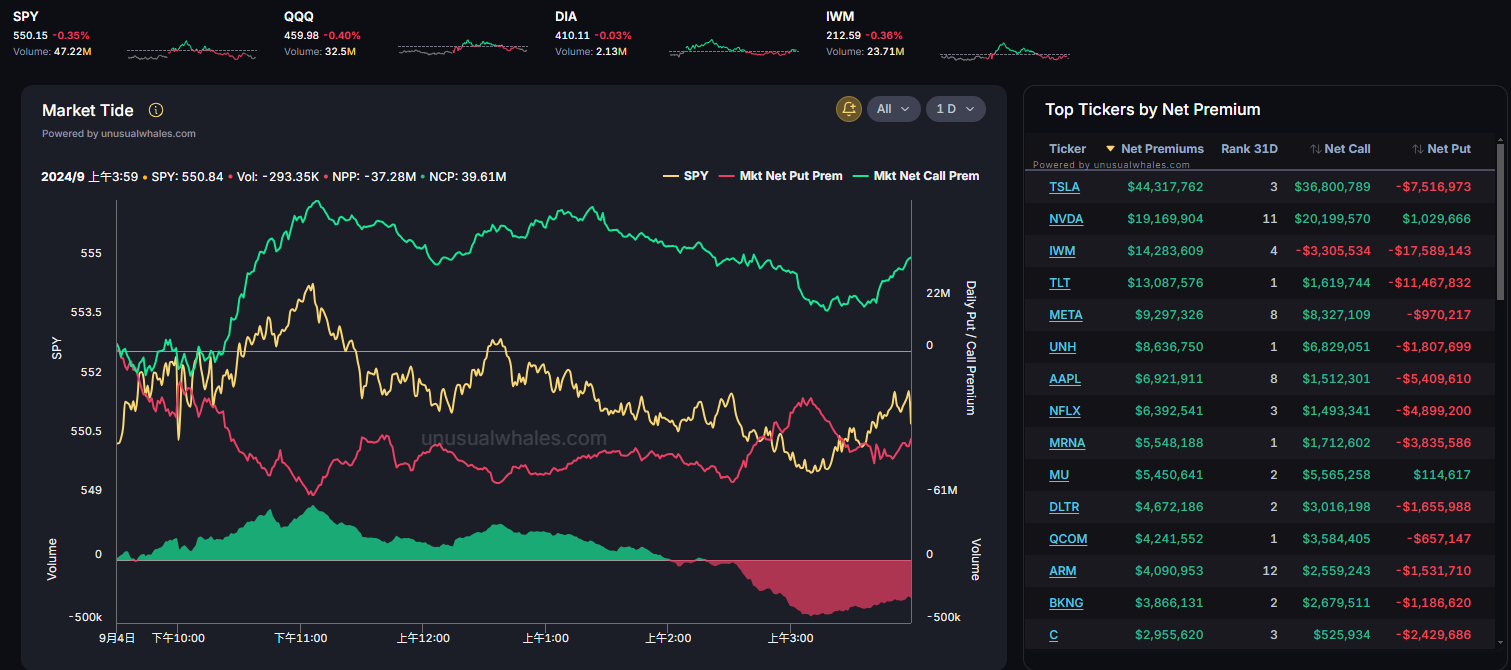
Task: Click the Top Tickers table scrollbar
Action: [x=1500, y=220]
